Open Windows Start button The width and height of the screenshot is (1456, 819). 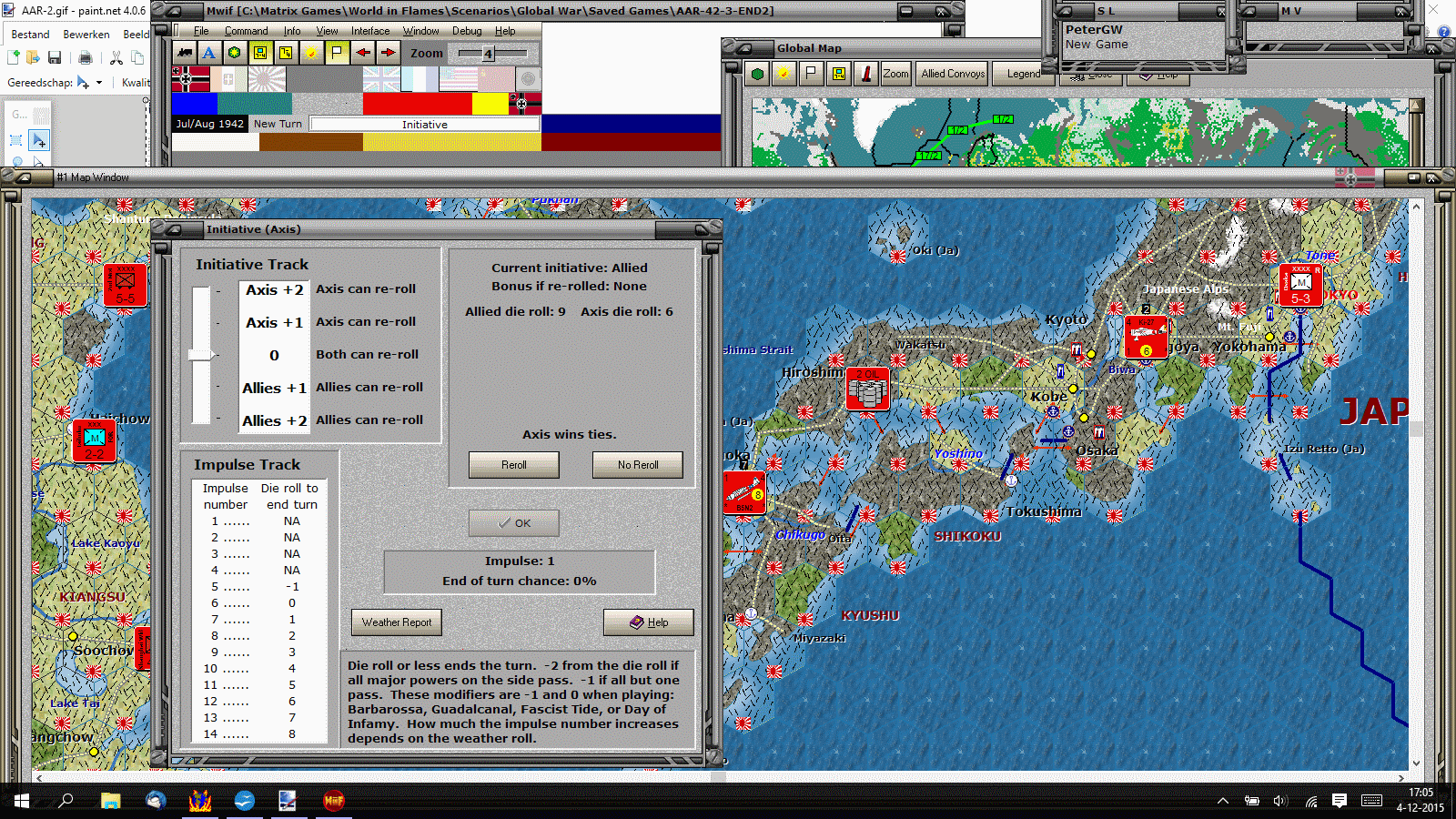click(22, 801)
